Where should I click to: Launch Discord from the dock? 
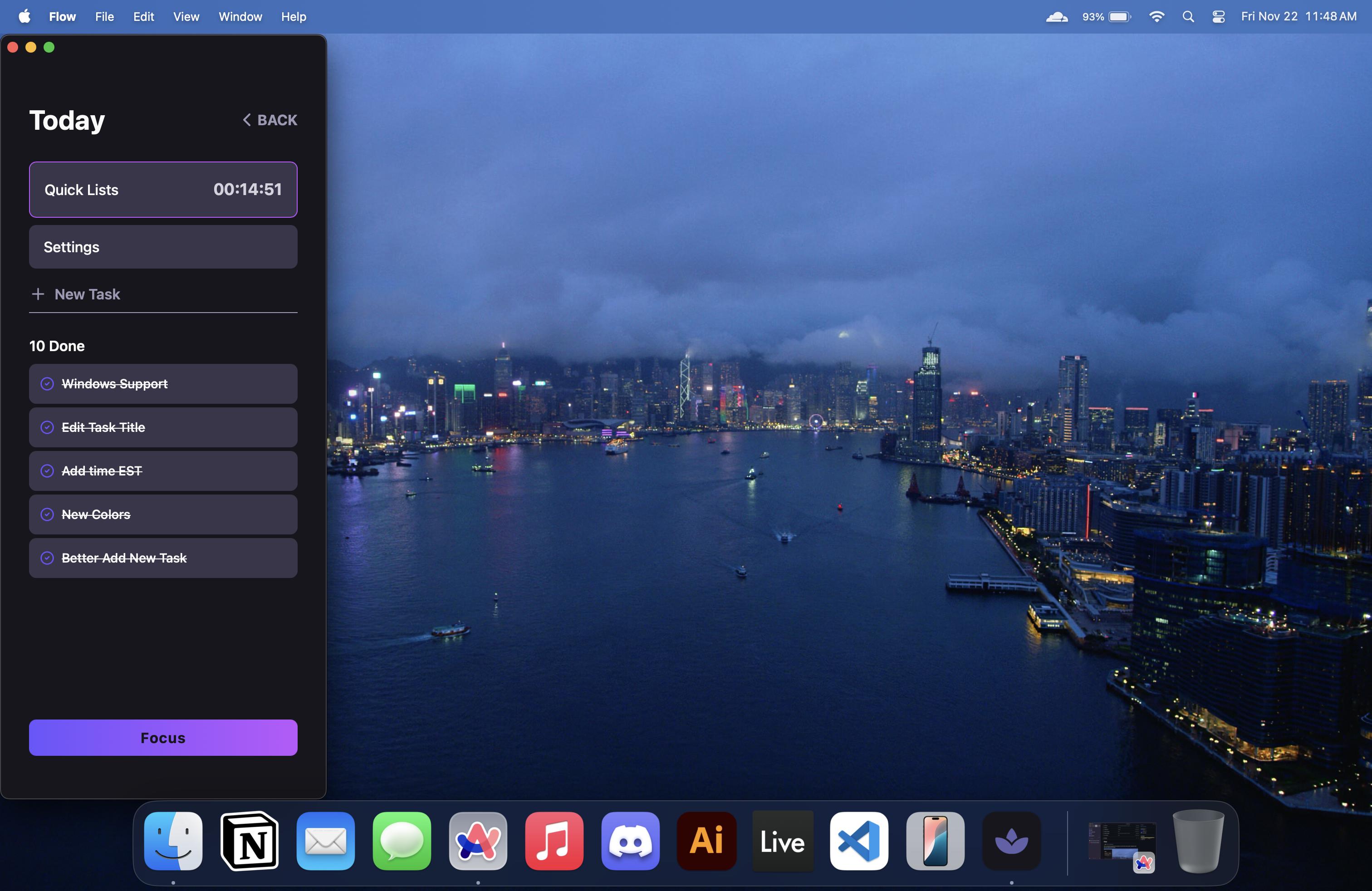630,841
